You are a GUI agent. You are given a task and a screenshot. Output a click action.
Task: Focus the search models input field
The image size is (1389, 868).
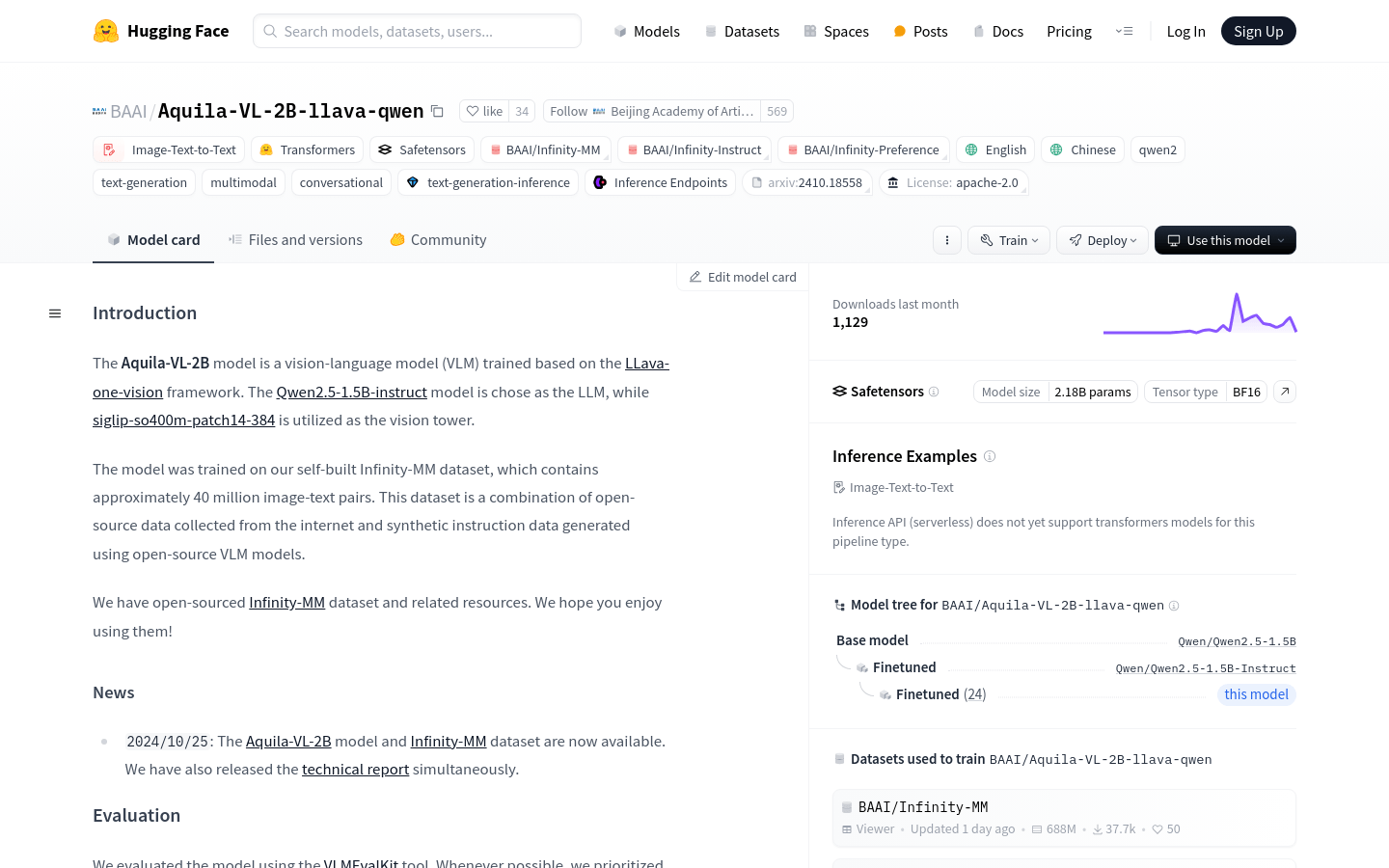417,31
